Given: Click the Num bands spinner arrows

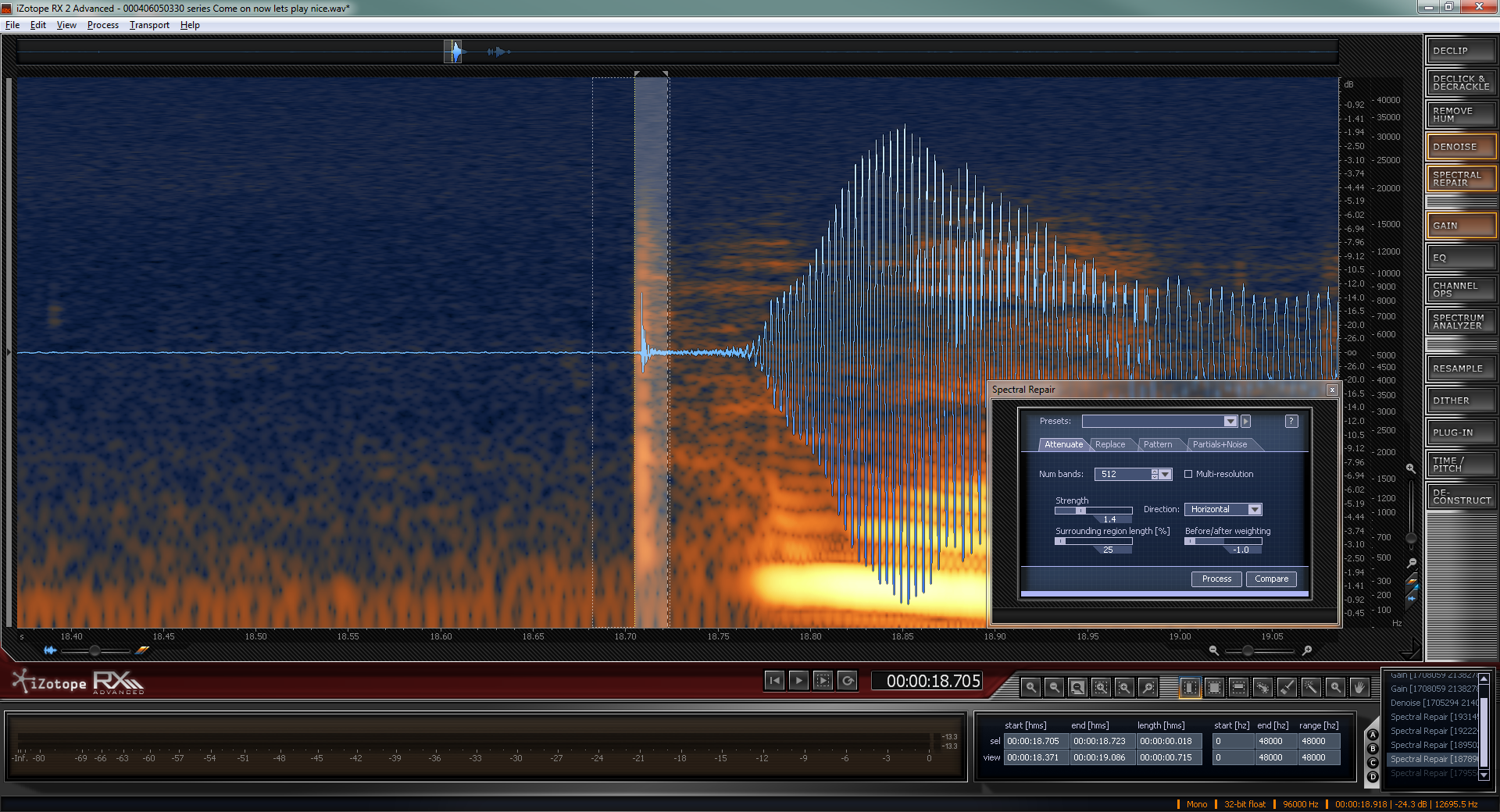Looking at the screenshot, I should [1155, 474].
